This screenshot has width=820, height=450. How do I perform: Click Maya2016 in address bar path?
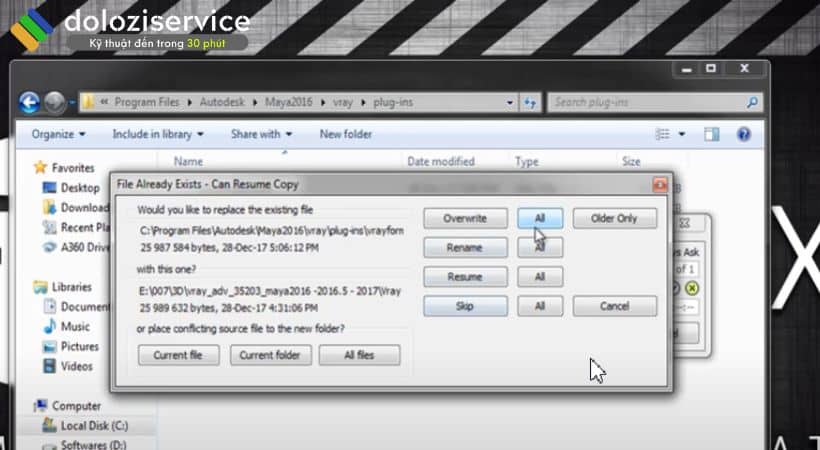coord(288,102)
